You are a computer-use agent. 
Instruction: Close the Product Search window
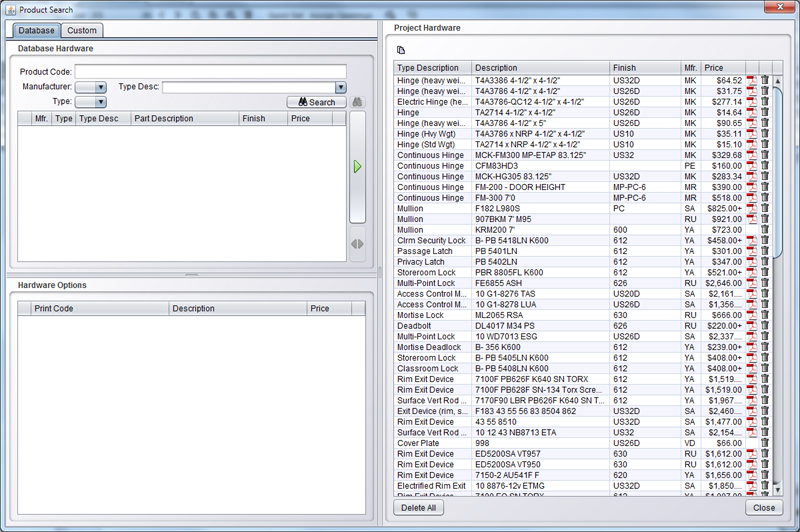(x=780, y=6)
